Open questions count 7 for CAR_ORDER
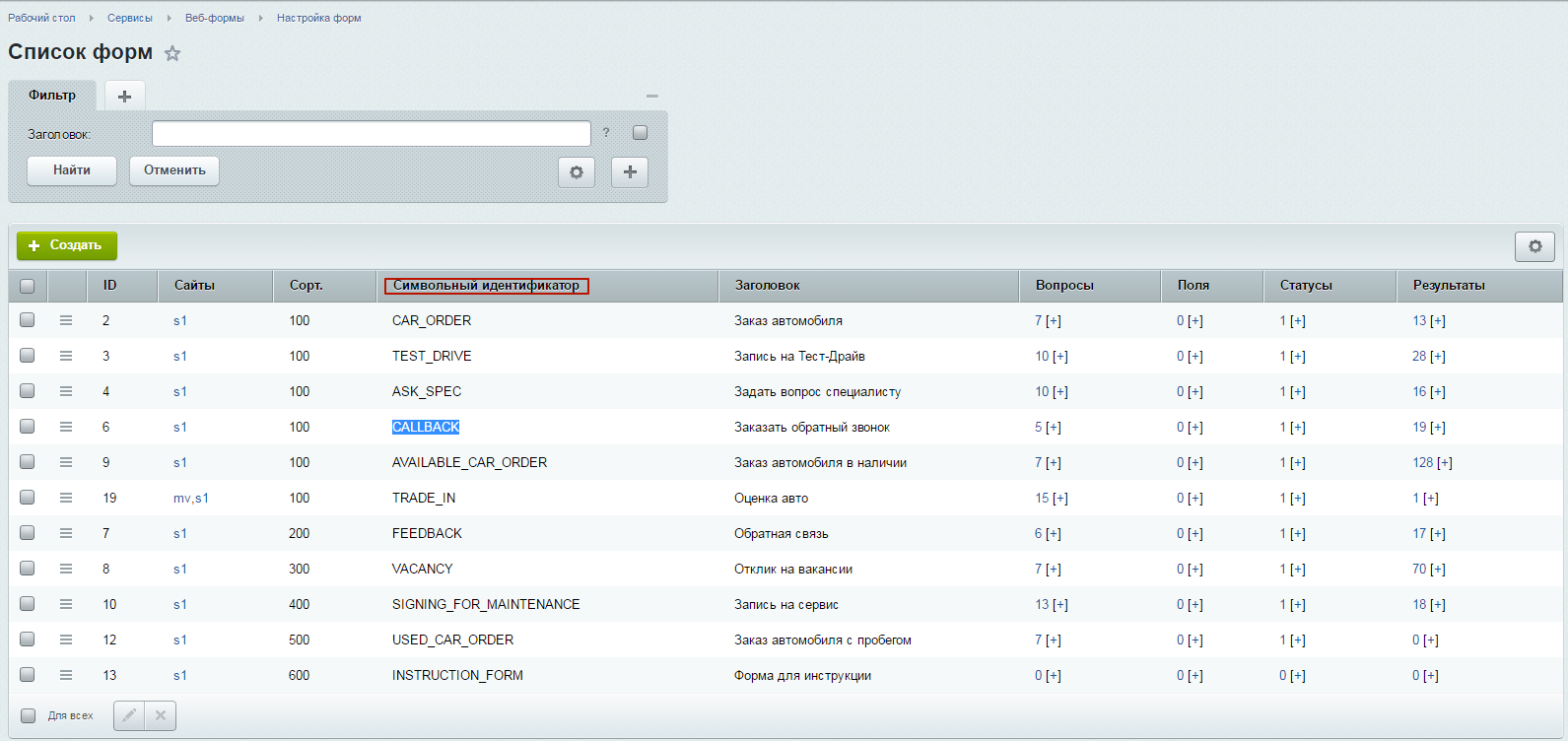 pyautogui.click(x=1038, y=320)
